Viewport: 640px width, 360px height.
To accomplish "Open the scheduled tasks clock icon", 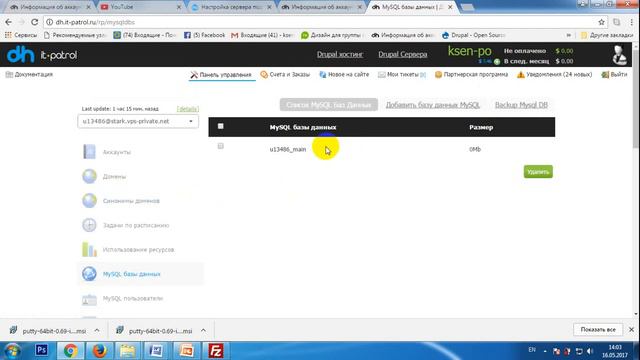I will 89,225.
